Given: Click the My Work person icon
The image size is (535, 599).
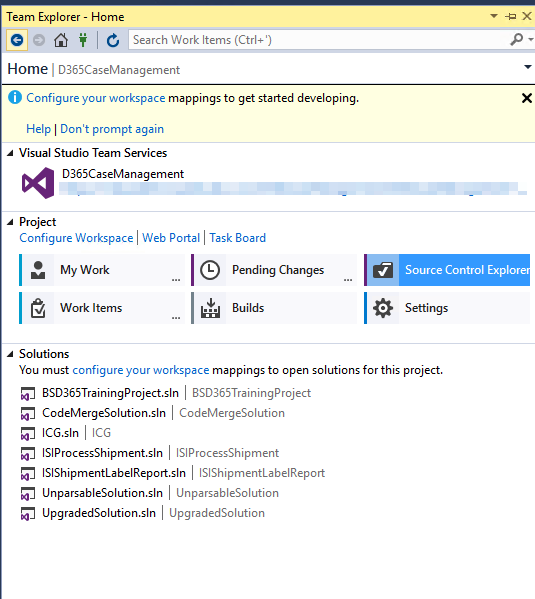Looking at the screenshot, I should [x=38, y=270].
